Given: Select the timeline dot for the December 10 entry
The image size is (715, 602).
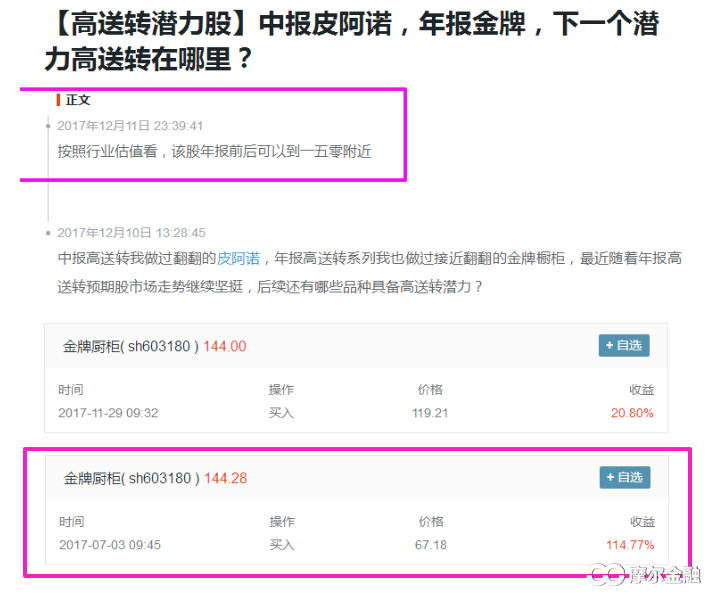Looking at the screenshot, I should pos(48,232).
